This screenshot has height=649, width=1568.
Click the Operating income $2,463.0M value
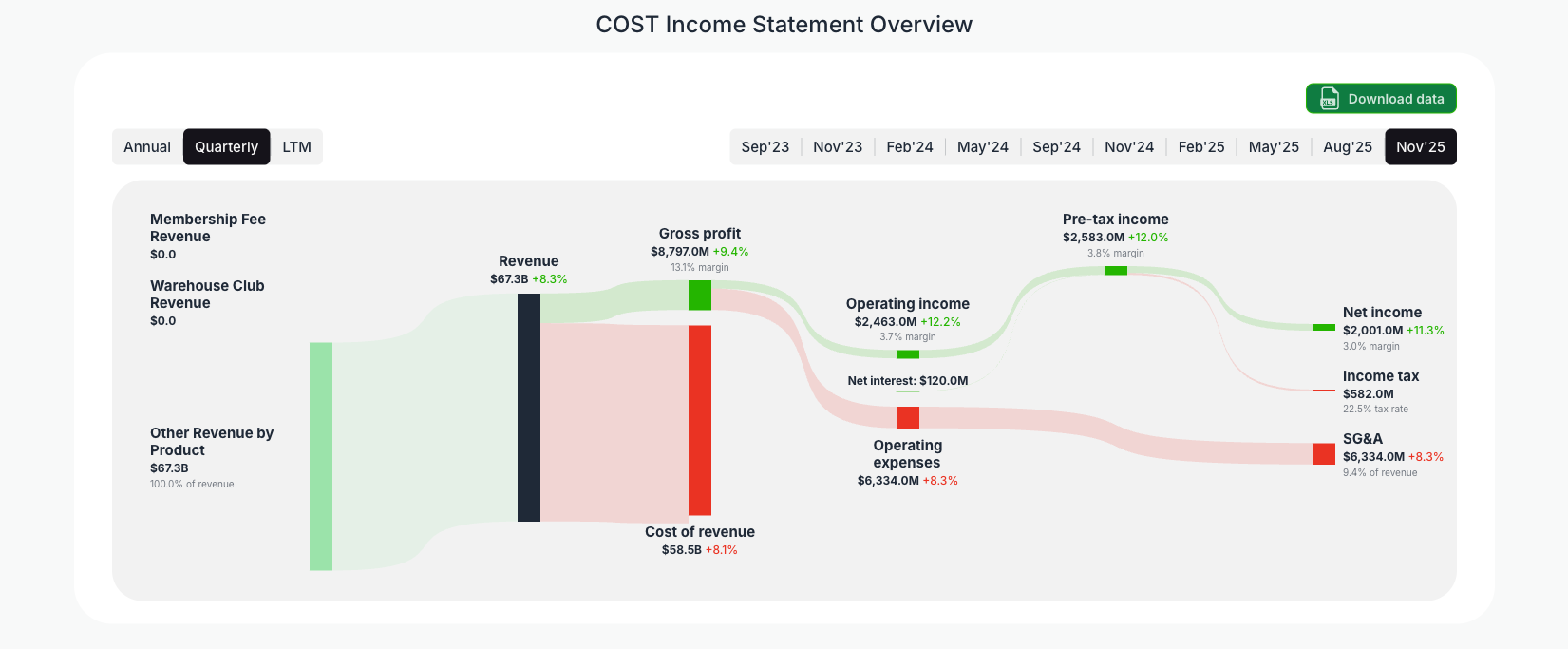point(886,322)
